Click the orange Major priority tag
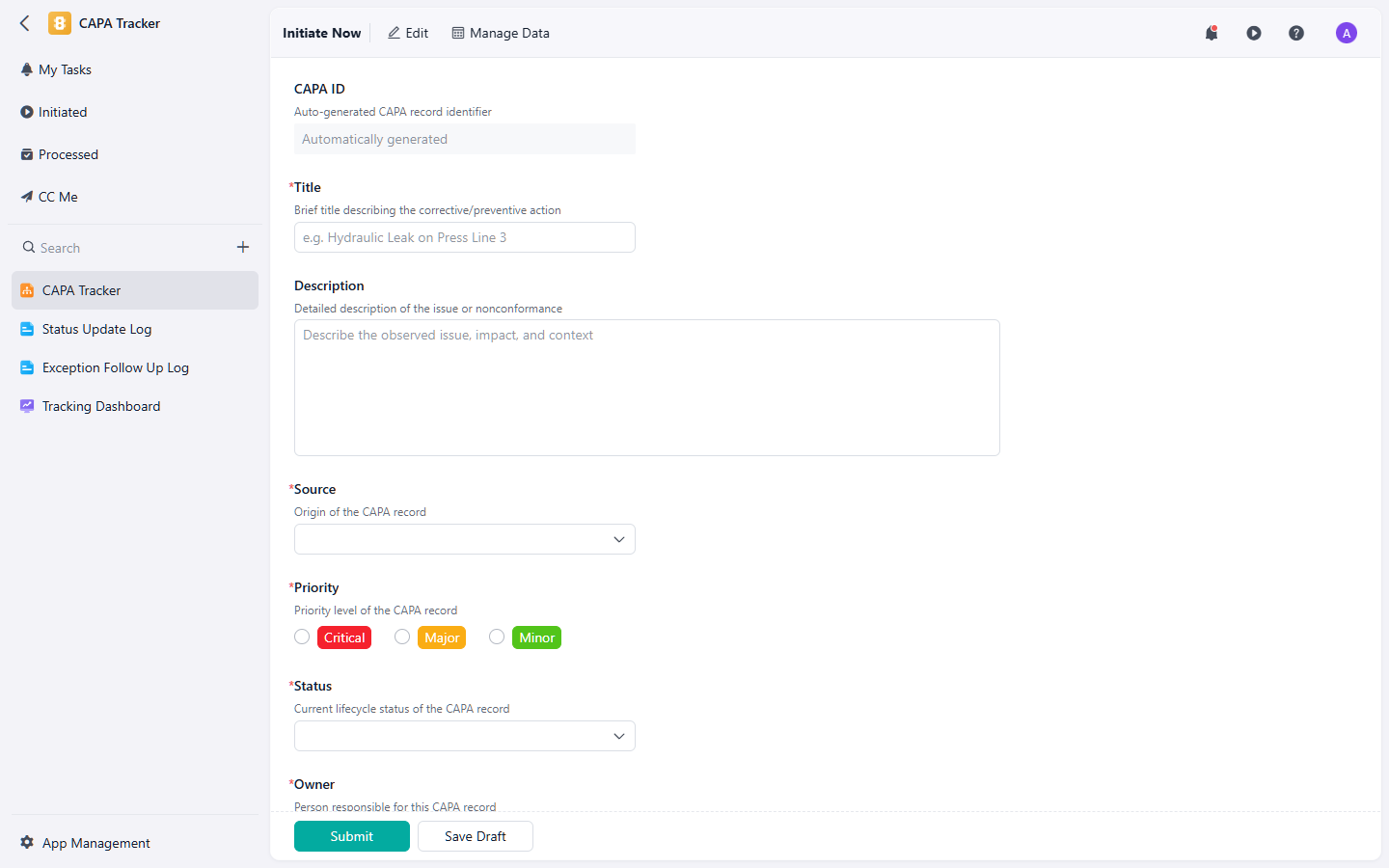1389x868 pixels. (x=442, y=637)
